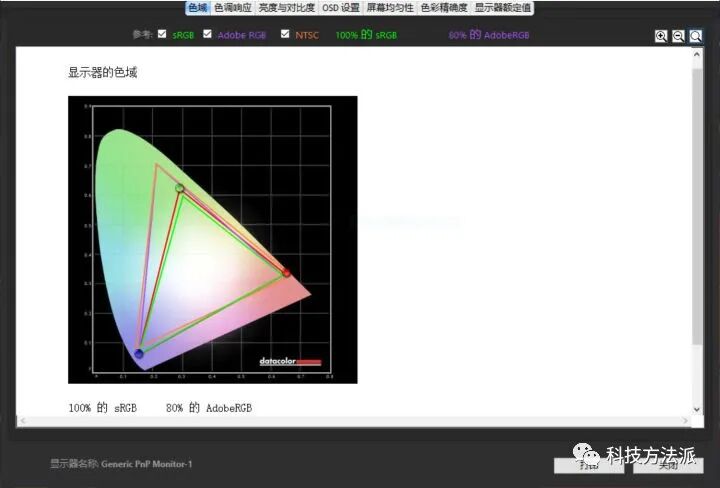Click the 打印 button
720x488 pixels.
pos(589,466)
